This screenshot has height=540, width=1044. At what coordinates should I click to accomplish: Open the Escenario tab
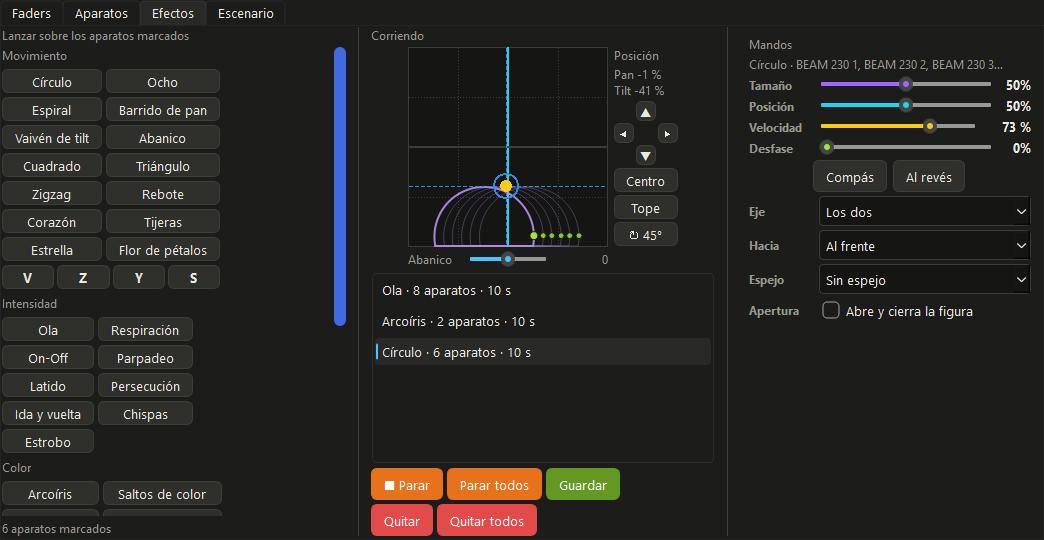pyautogui.click(x=246, y=13)
